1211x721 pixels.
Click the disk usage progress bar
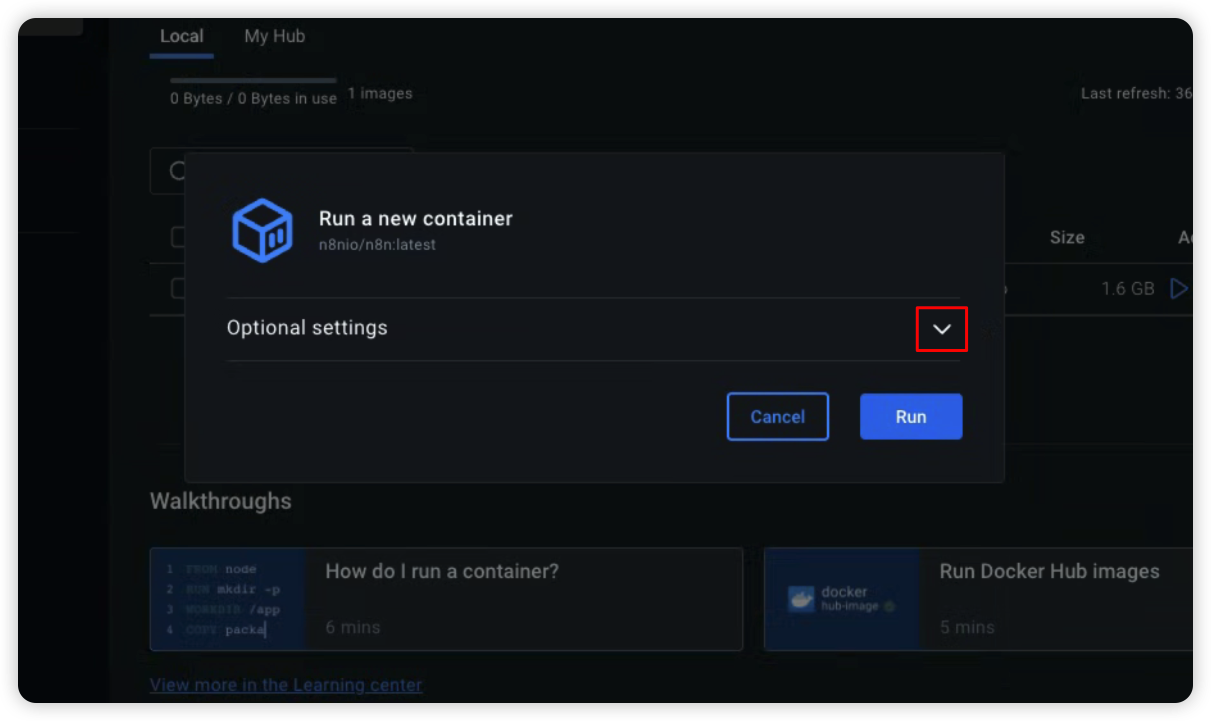tap(253, 80)
